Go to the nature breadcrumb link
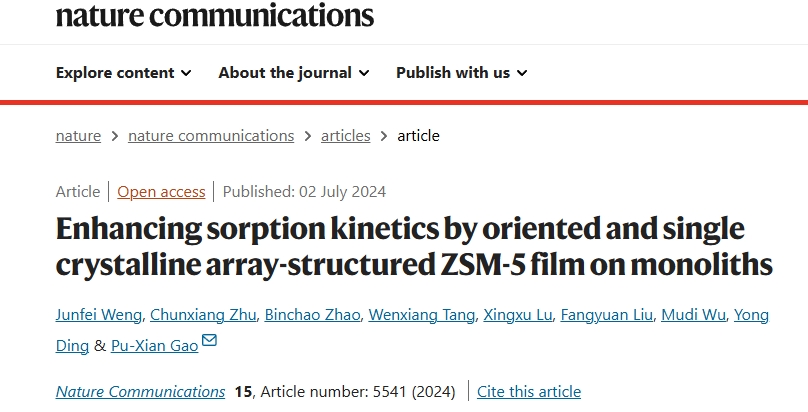The width and height of the screenshot is (808, 412). pyautogui.click(x=78, y=135)
